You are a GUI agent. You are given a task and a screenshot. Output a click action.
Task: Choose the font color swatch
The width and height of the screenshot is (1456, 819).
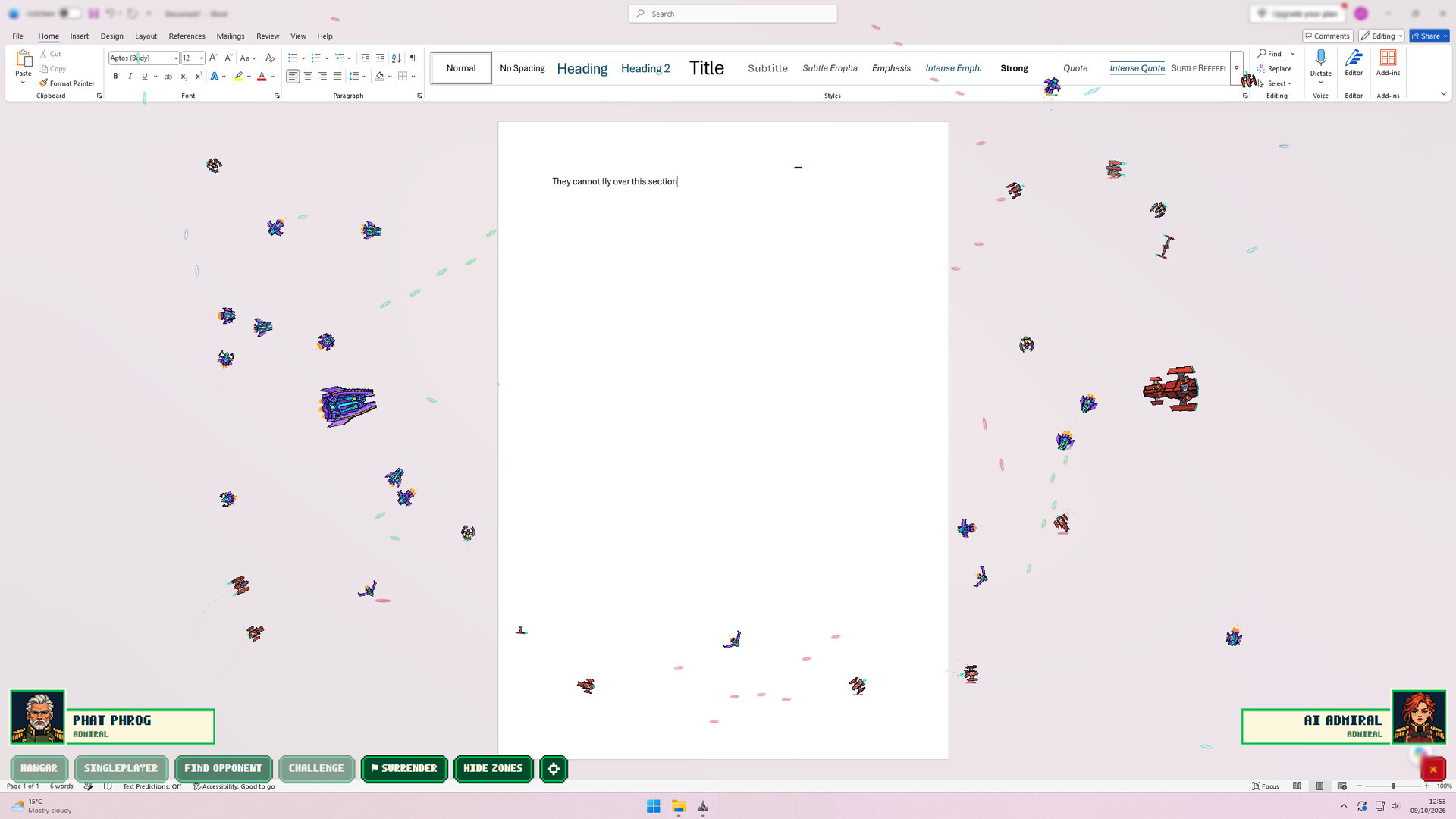(x=262, y=76)
